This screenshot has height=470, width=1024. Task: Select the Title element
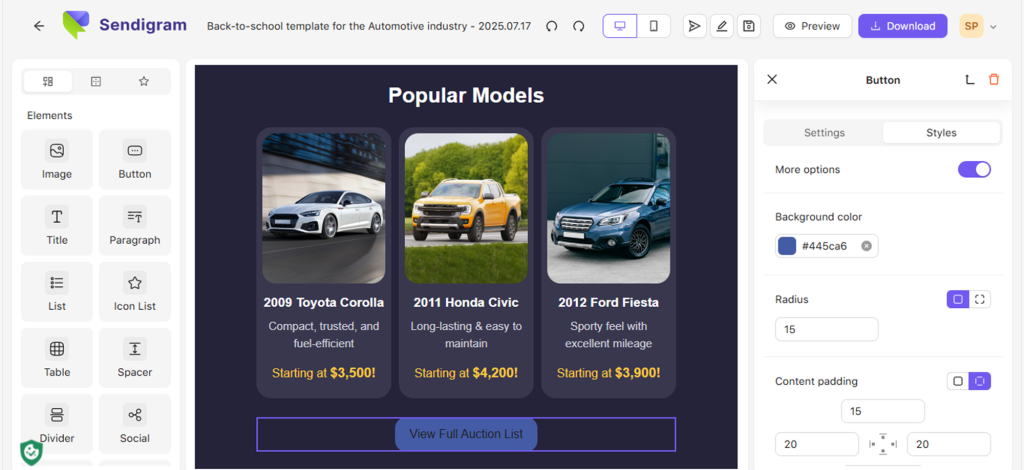57,225
